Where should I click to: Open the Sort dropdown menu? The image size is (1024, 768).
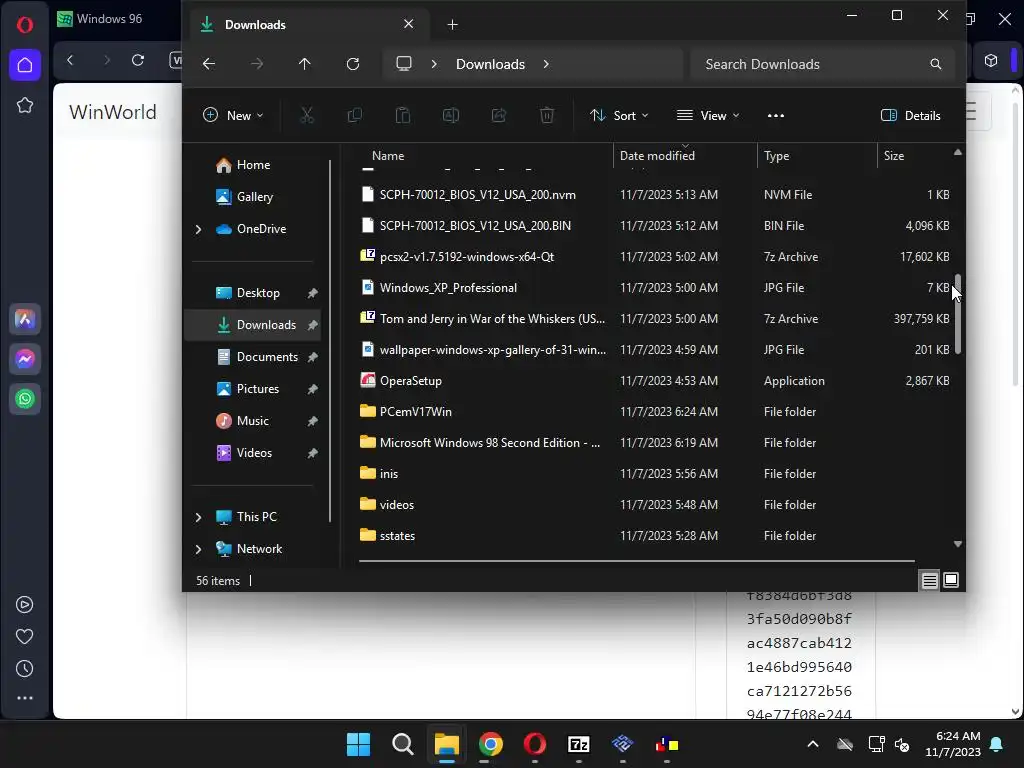619,116
